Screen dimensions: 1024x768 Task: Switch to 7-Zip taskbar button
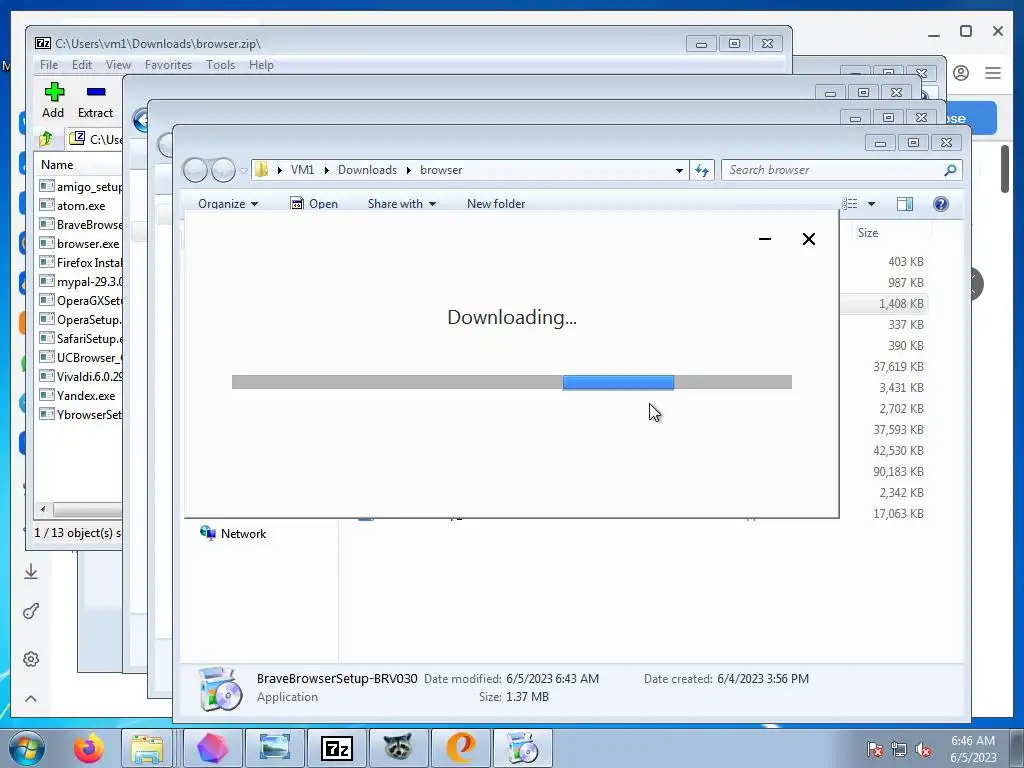pyautogui.click(x=336, y=748)
